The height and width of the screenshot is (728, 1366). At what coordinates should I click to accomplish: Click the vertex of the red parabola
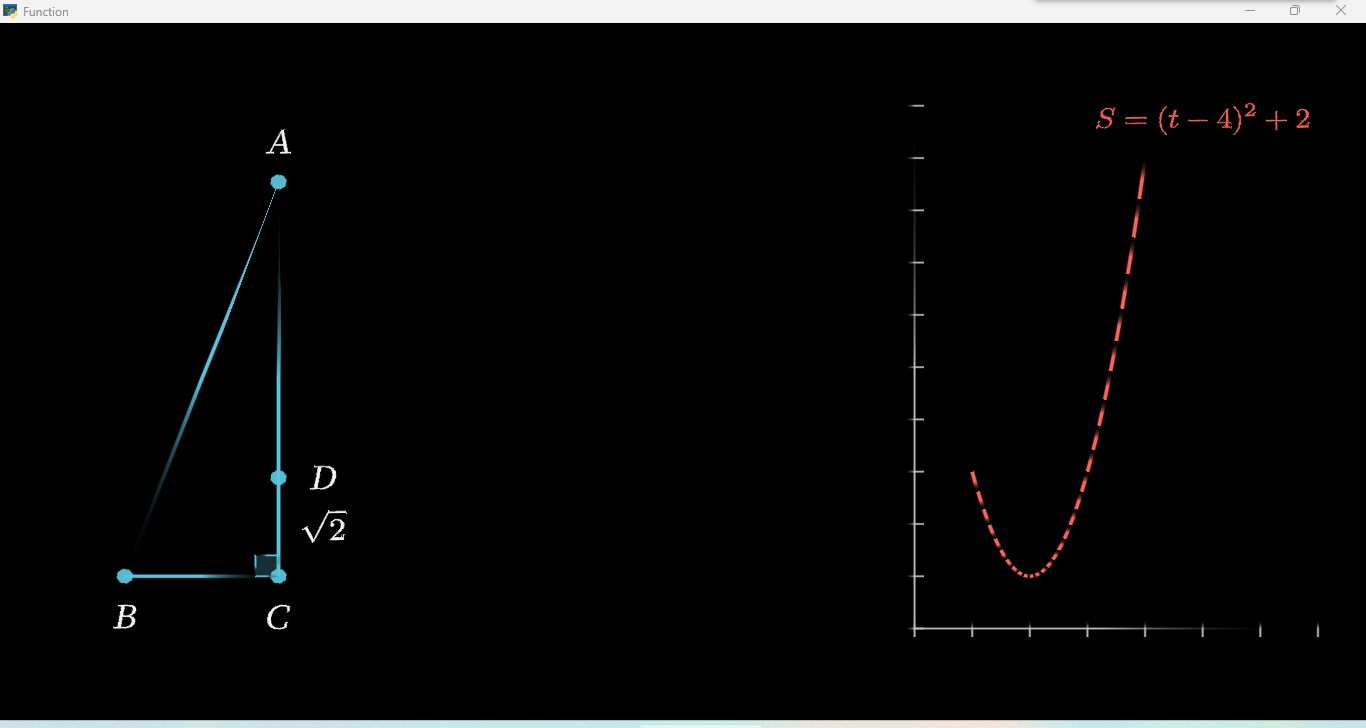(x=1030, y=575)
